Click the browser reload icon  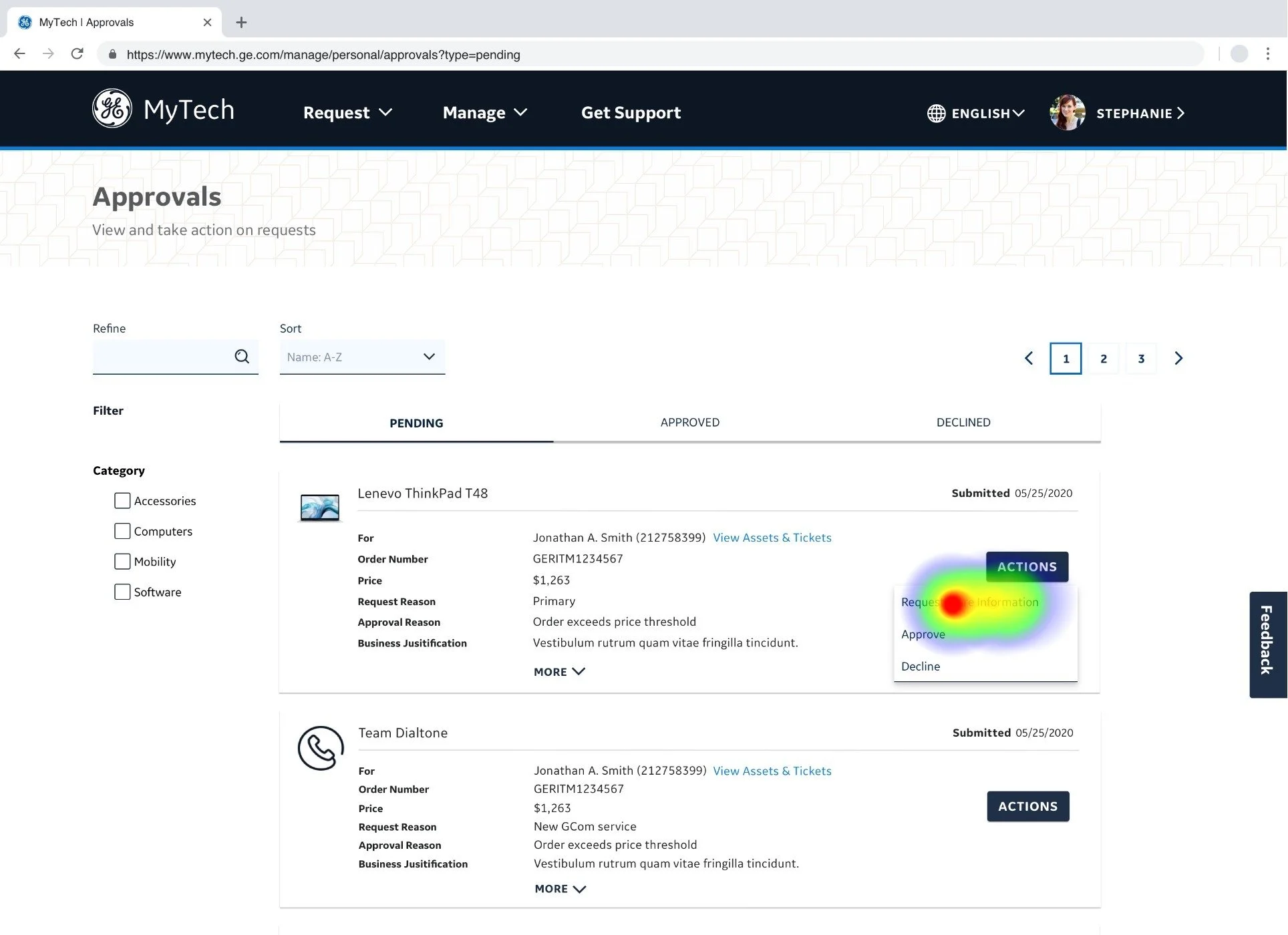click(77, 54)
